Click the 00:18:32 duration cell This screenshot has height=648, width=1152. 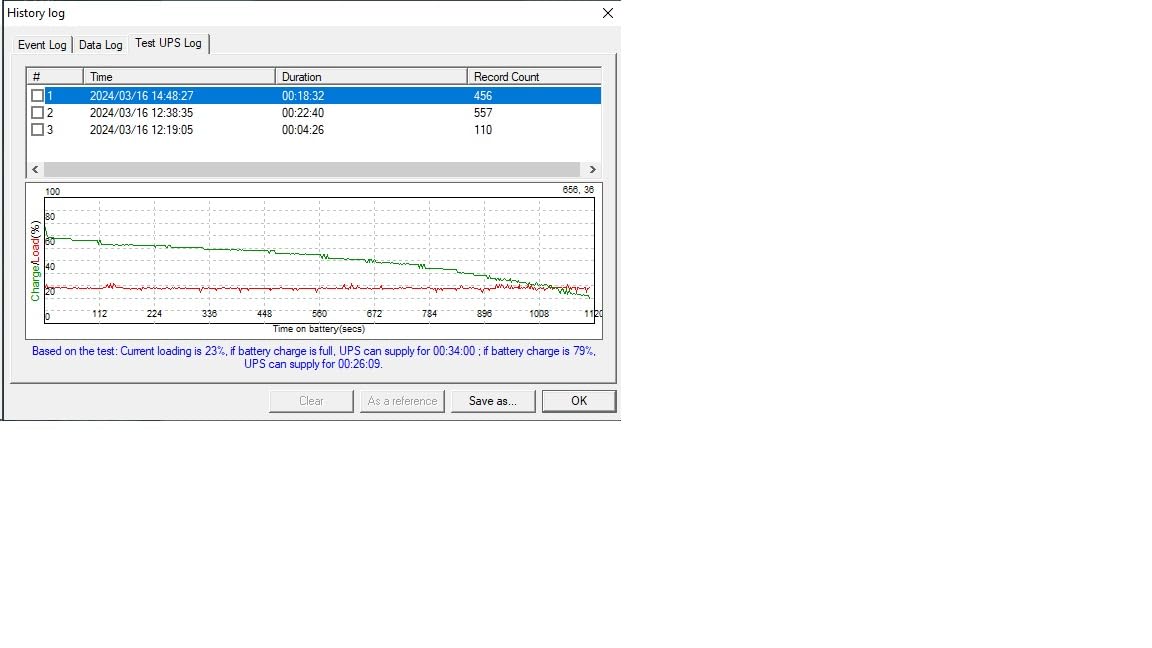[303, 96]
